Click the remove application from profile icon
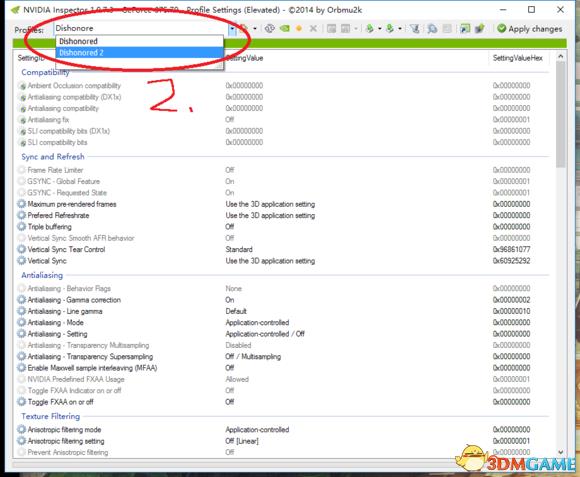This screenshot has height=477, width=580. [x=345, y=28]
